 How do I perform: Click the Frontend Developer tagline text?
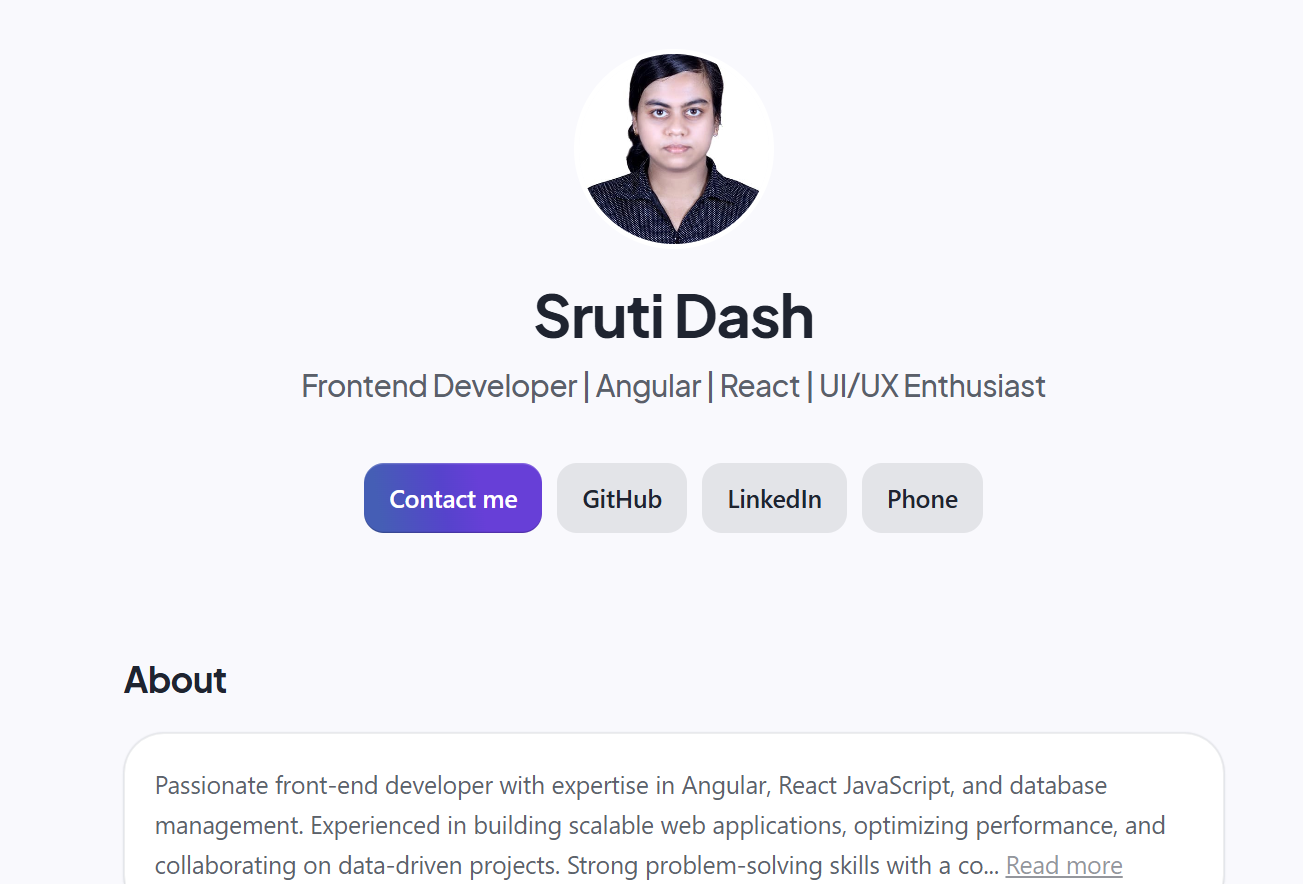(x=438, y=386)
